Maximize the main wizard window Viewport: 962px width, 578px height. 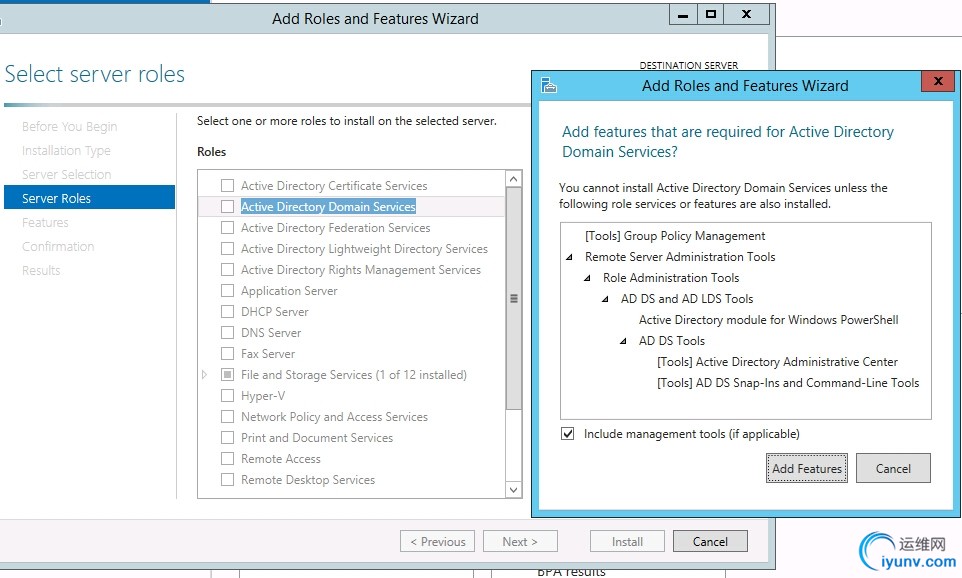(x=710, y=15)
